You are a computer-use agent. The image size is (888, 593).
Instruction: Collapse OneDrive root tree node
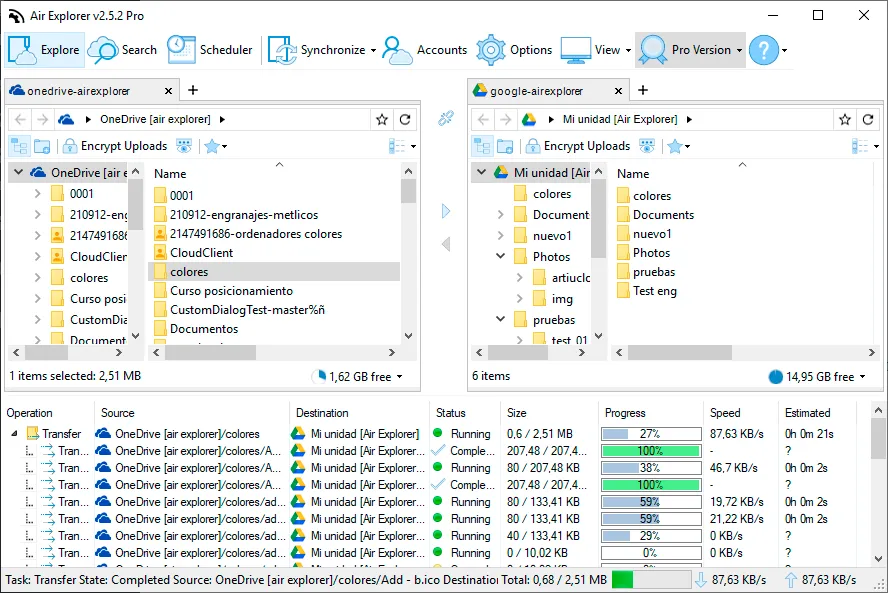click(19, 172)
